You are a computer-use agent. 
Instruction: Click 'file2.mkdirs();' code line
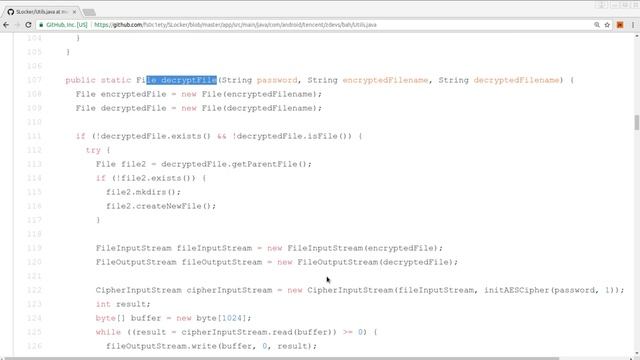point(143,192)
